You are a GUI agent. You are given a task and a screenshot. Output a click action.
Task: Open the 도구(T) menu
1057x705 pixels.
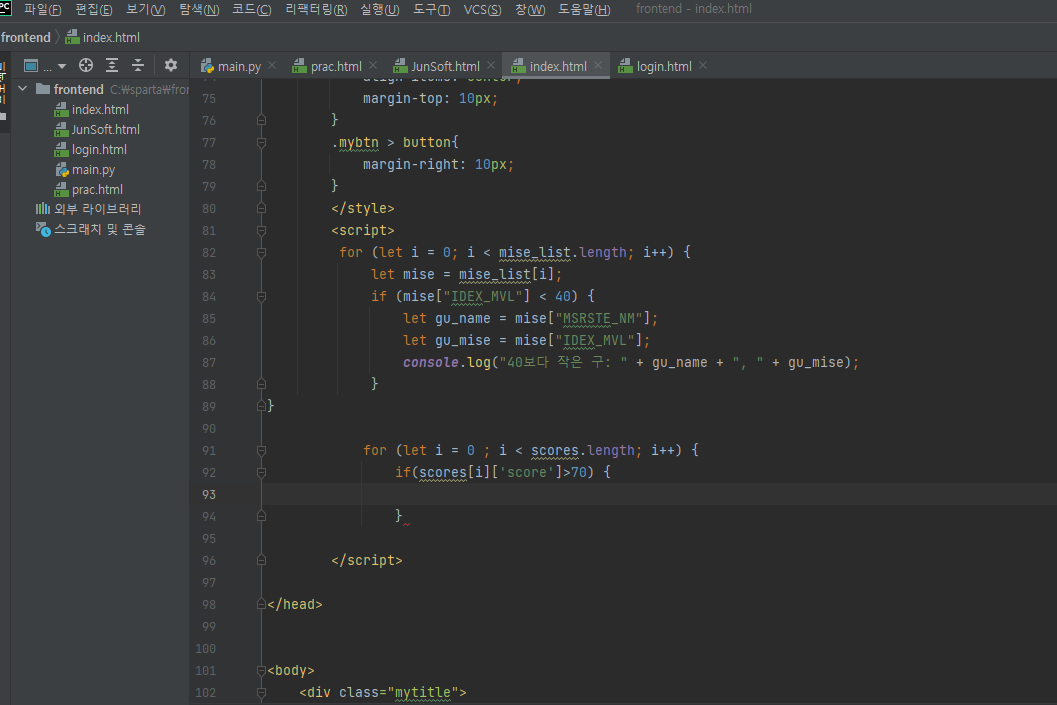(x=431, y=9)
